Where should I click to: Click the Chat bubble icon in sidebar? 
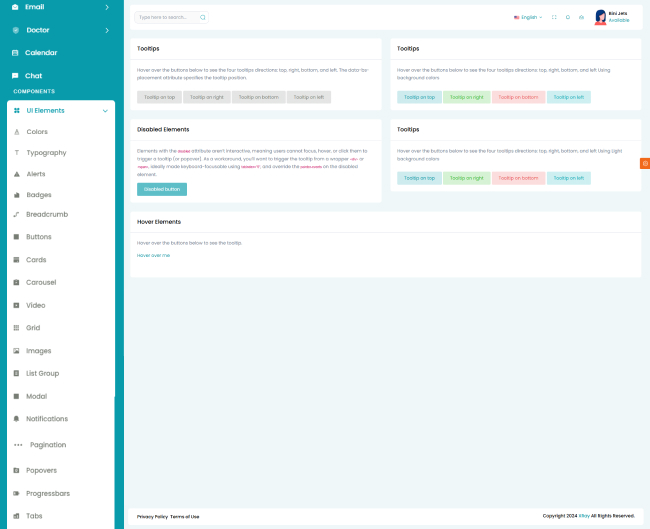pyautogui.click(x=15, y=75)
